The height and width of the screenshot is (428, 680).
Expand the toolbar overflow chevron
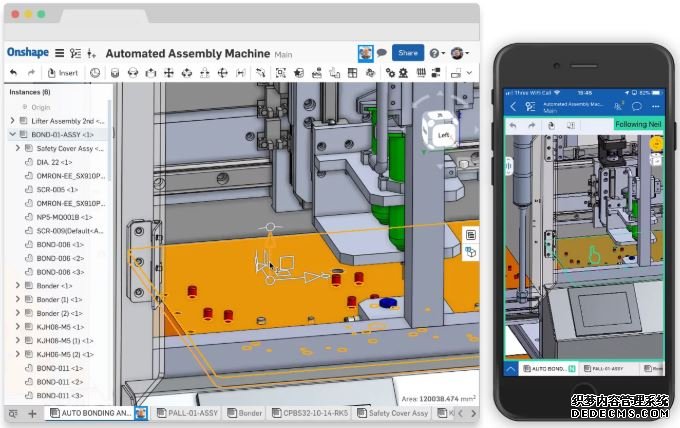tap(469, 73)
